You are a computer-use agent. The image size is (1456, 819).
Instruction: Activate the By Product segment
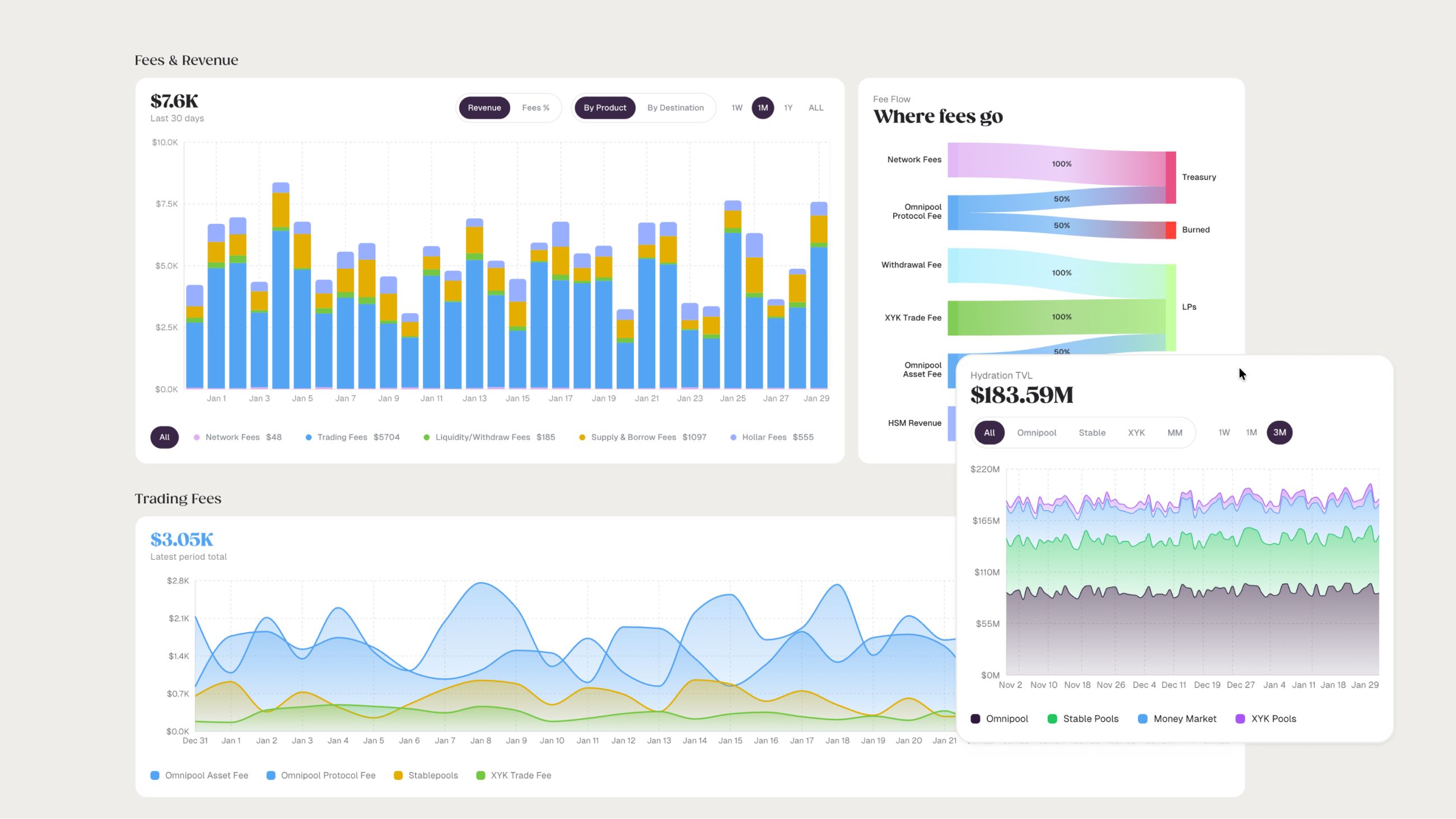pos(604,107)
